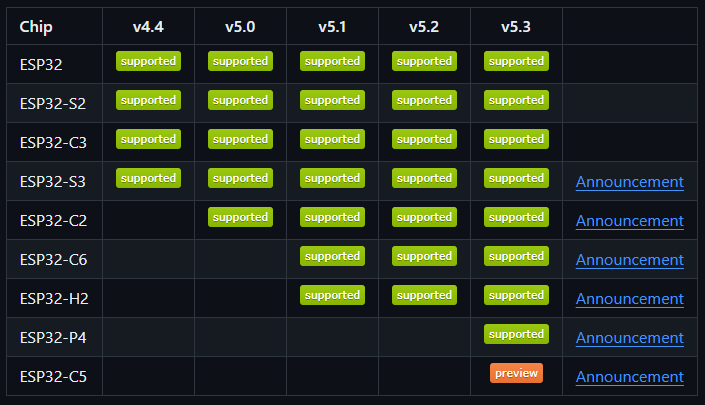Click the ESP32-C3 v4.4 supported badge
This screenshot has height=405, width=705.
click(148, 139)
